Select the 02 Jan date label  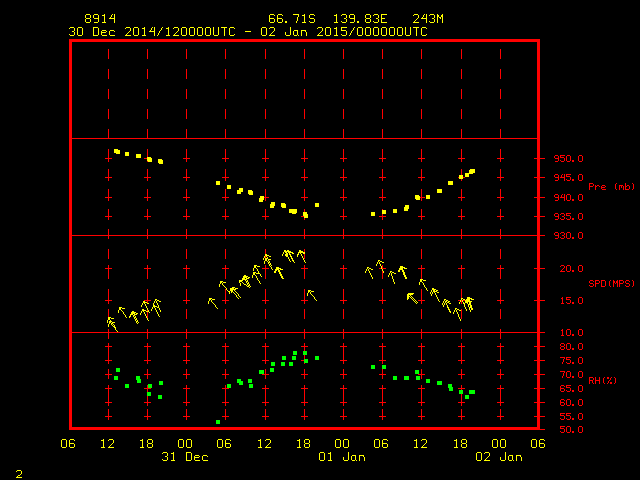tap(497, 457)
